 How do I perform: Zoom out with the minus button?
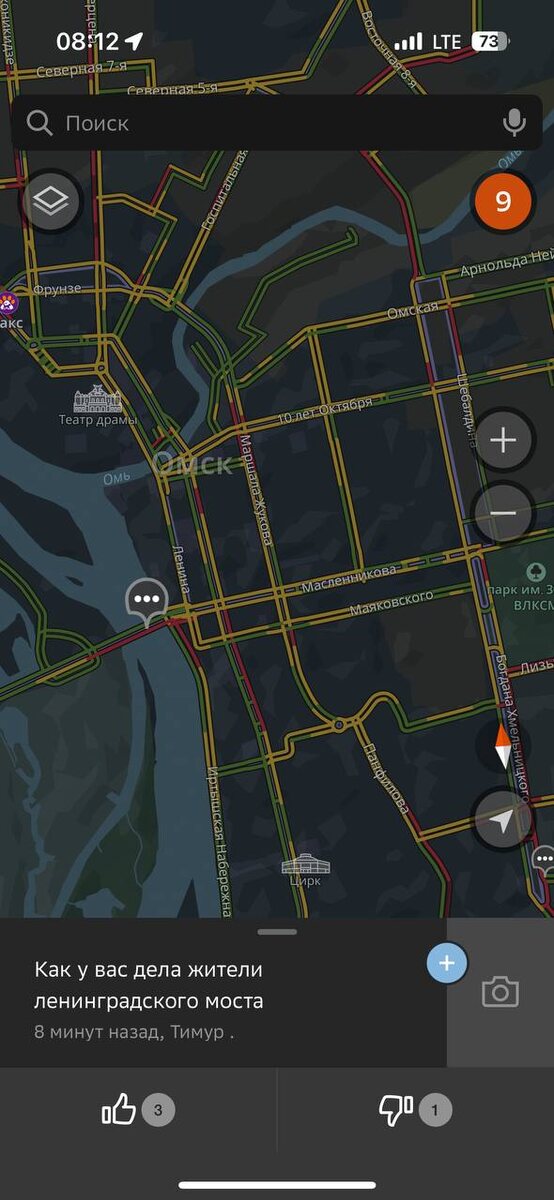coord(503,513)
